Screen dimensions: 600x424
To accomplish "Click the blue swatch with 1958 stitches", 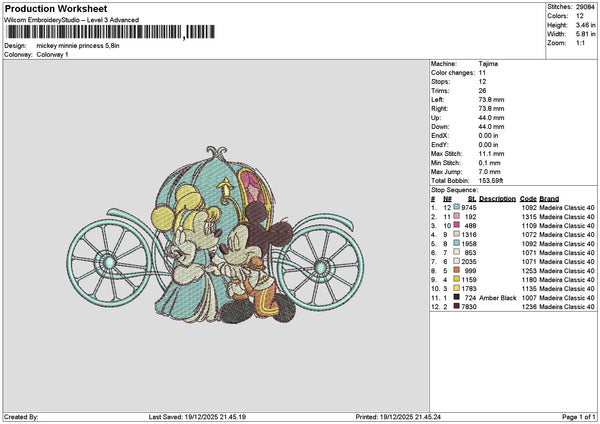I will pyautogui.click(x=456, y=243).
